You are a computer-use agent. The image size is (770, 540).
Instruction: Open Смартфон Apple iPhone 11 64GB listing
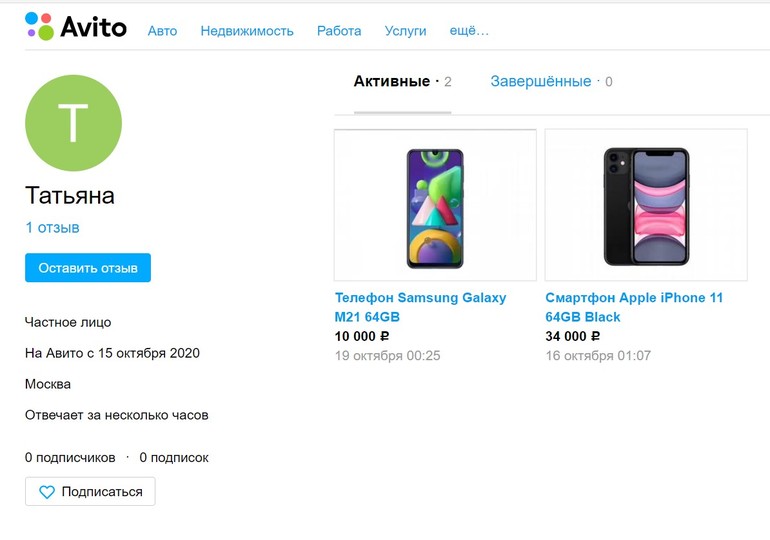634,307
